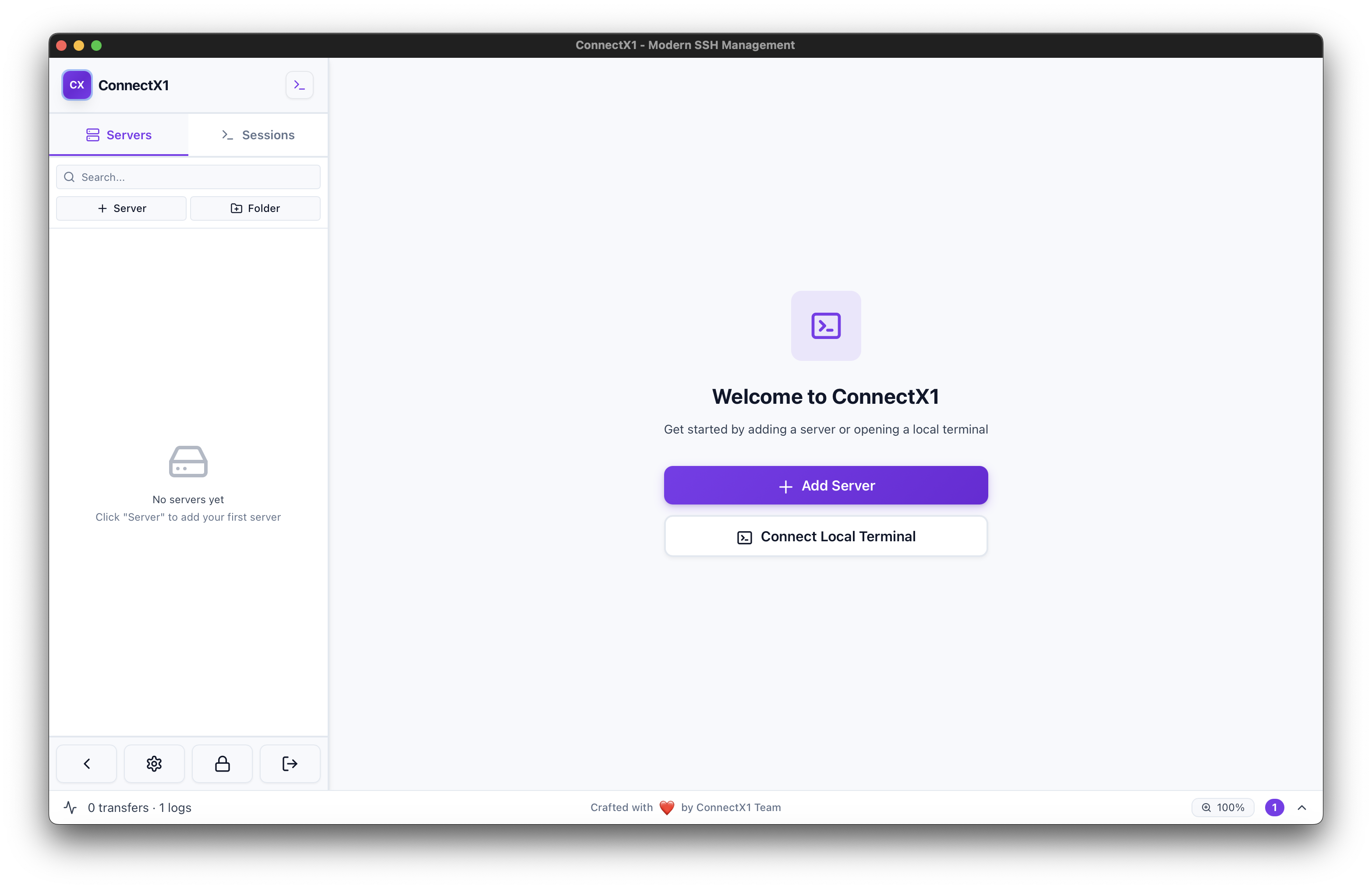Image resolution: width=1372 pixels, height=889 pixels.
Task: Select the settings gear icon in sidebar footer
Action: point(154,763)
